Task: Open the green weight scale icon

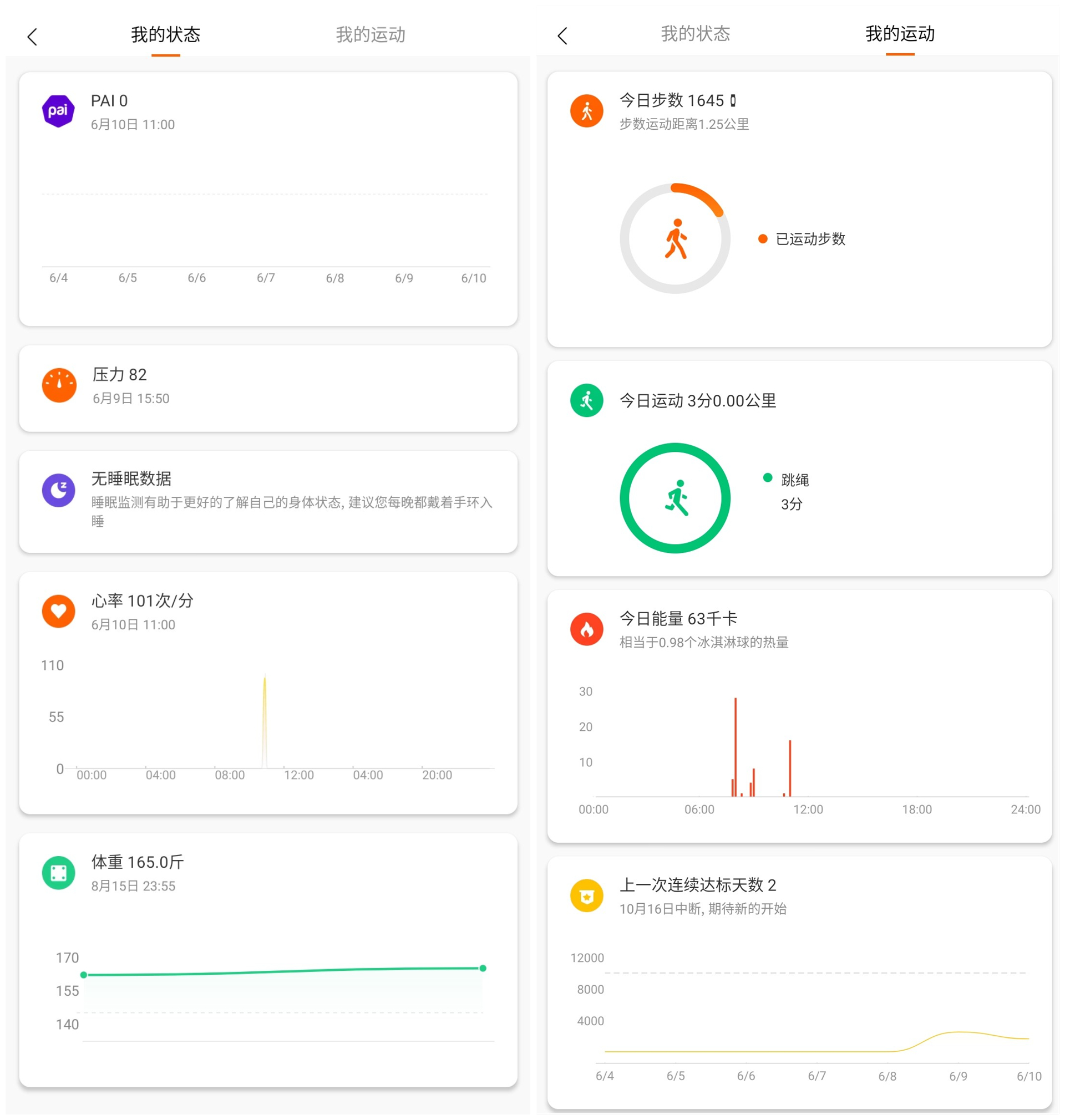Action: (58, 873)
